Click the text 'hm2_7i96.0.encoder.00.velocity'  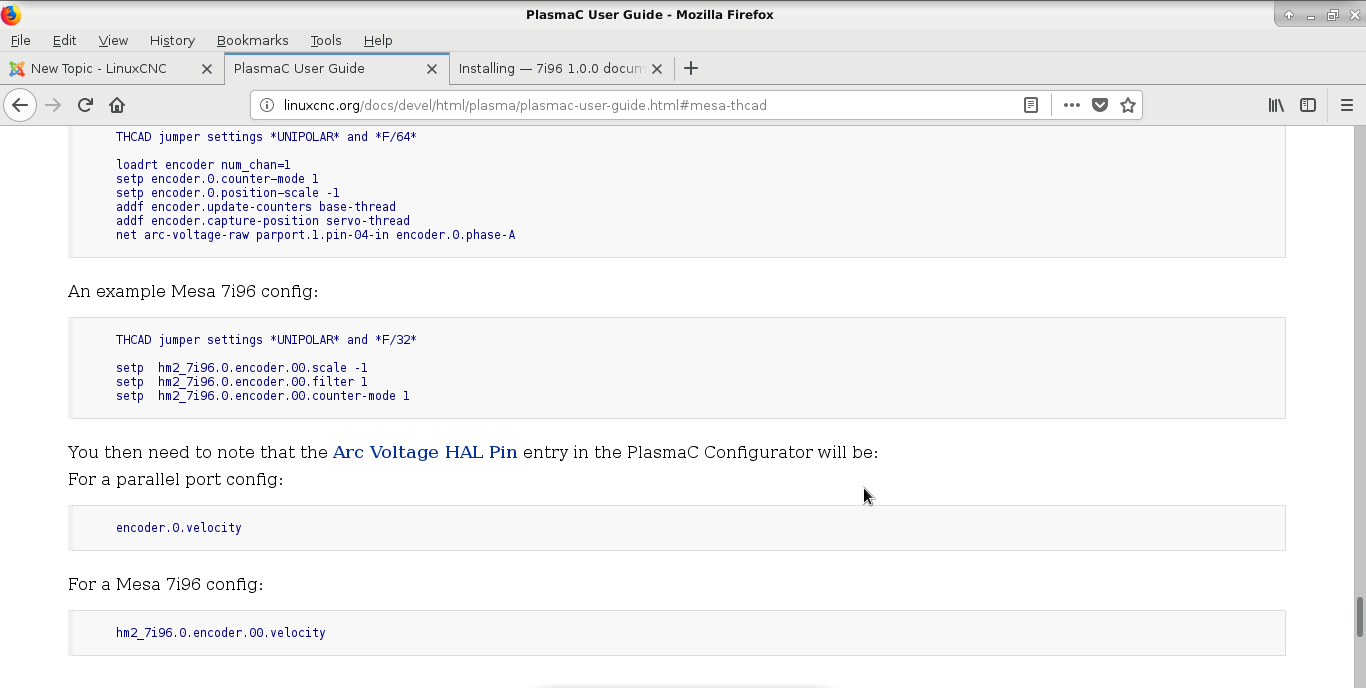coord(221,633)
